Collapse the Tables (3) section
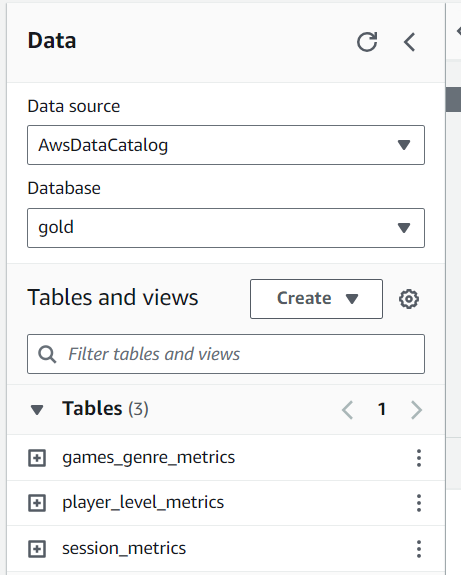 (x=37, y=409)
